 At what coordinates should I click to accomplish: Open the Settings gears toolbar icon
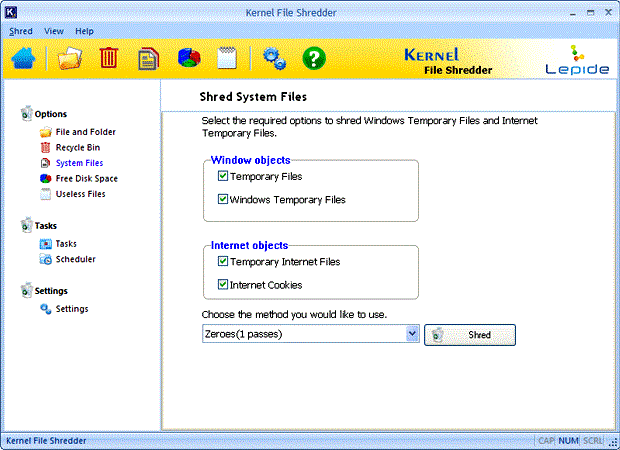click(274, 59)
